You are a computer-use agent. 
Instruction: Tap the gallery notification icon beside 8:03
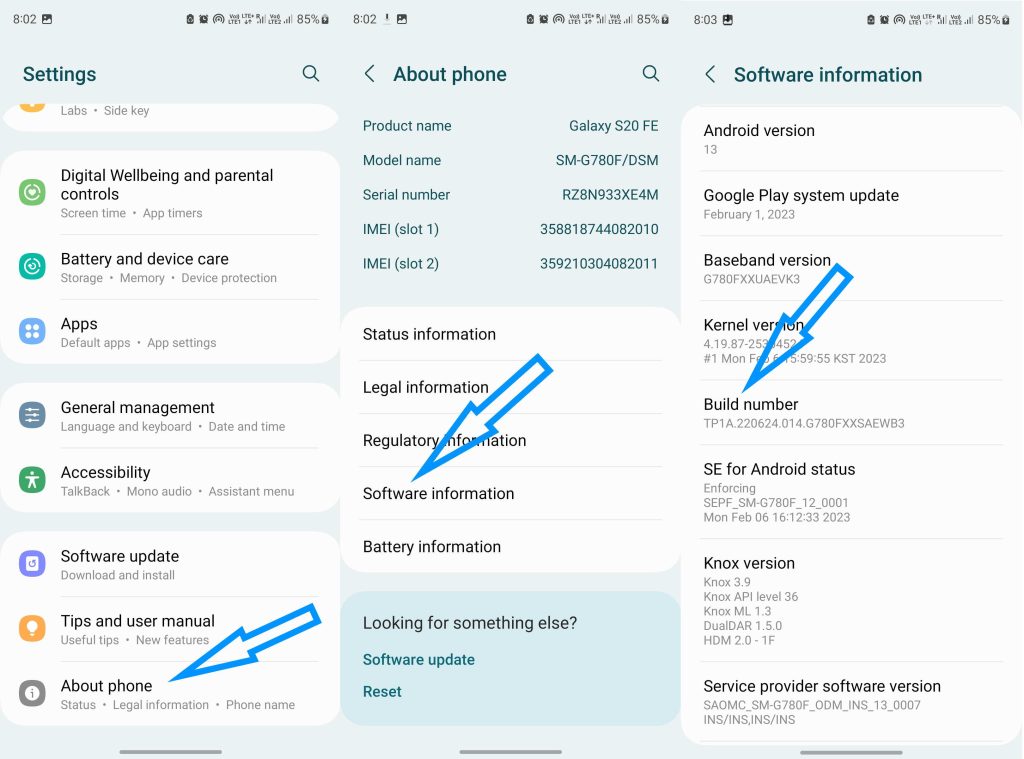pos(728,20)
